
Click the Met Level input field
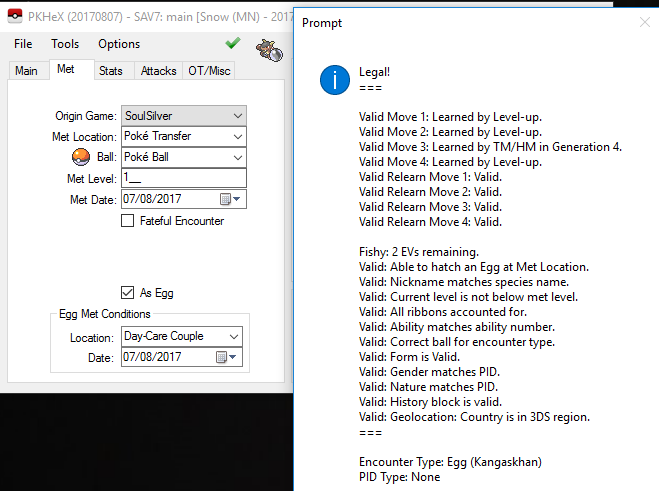(x=184, y=178)
